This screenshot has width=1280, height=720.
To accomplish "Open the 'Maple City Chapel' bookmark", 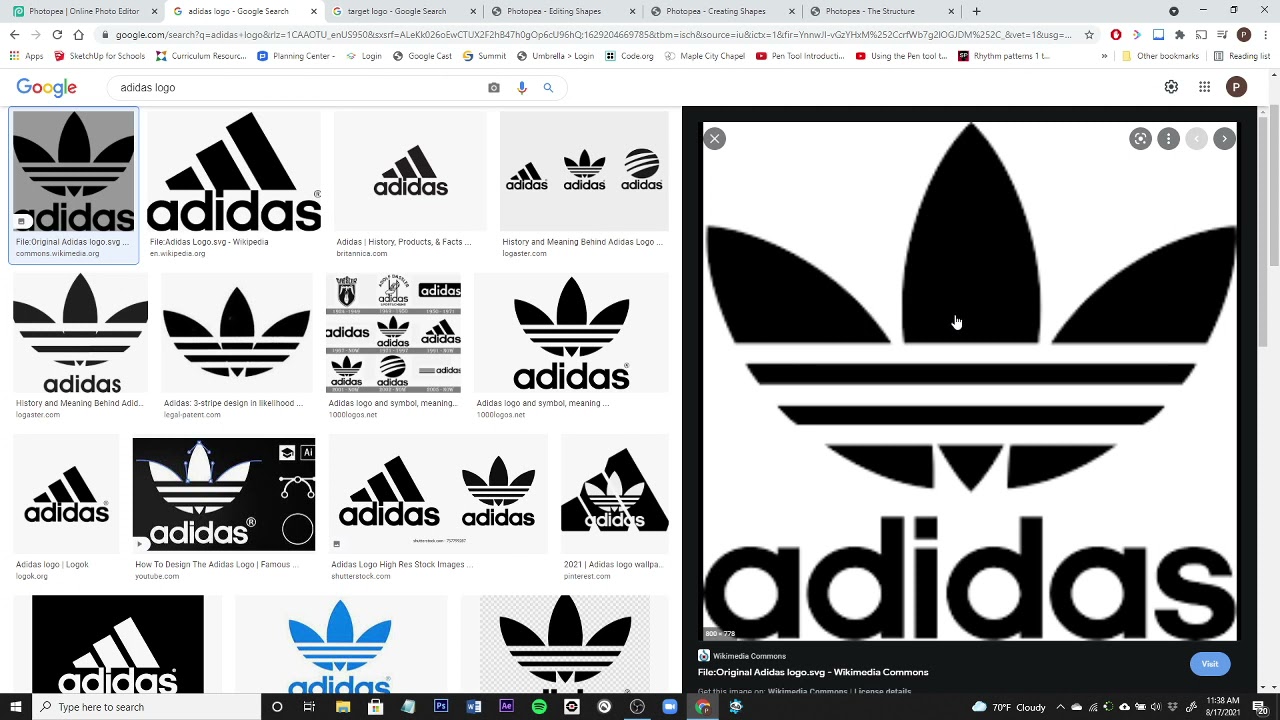I will tap(704, 56).
